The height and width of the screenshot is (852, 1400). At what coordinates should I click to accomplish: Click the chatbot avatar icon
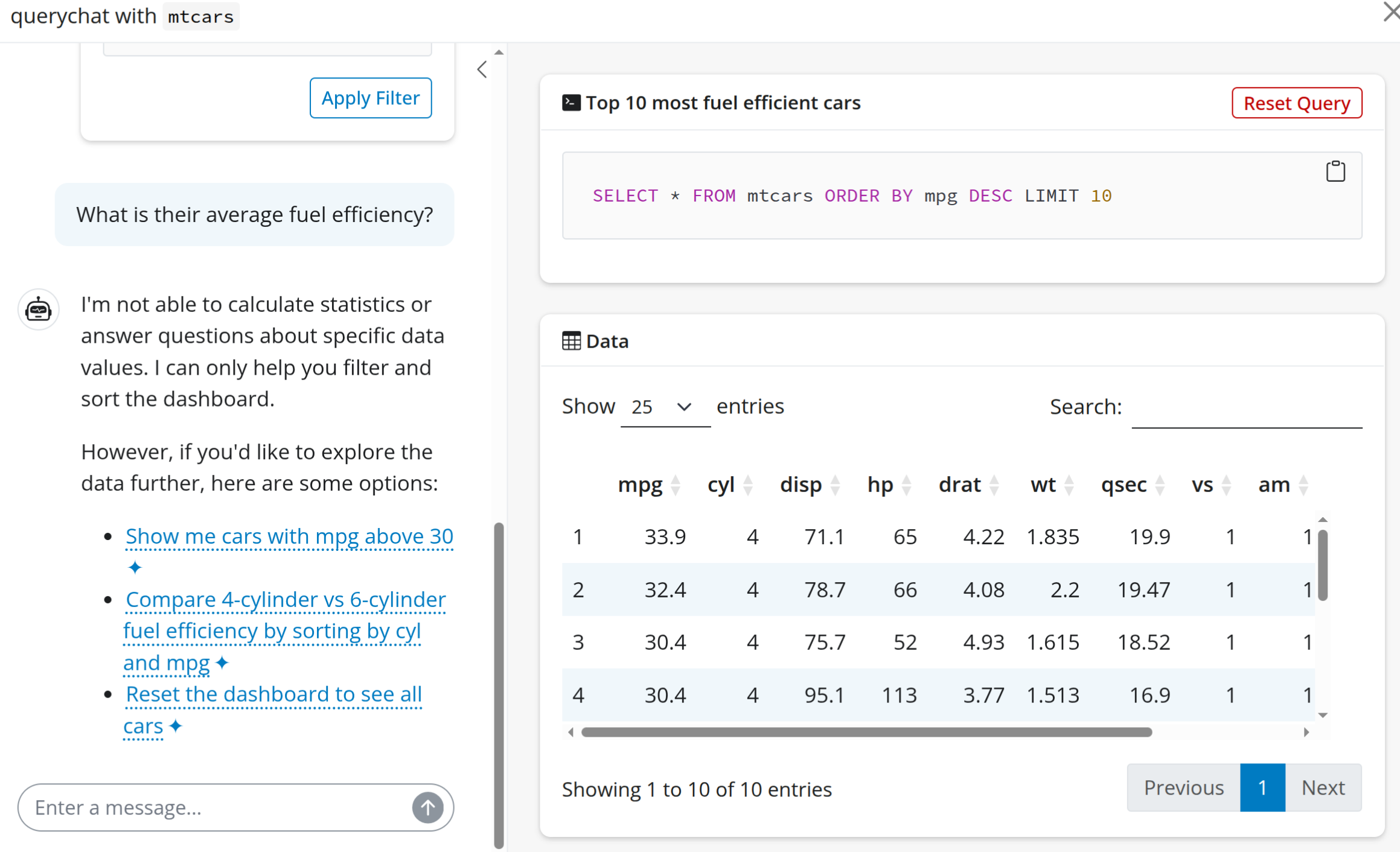pyautogui.click(x=39, y=310)
